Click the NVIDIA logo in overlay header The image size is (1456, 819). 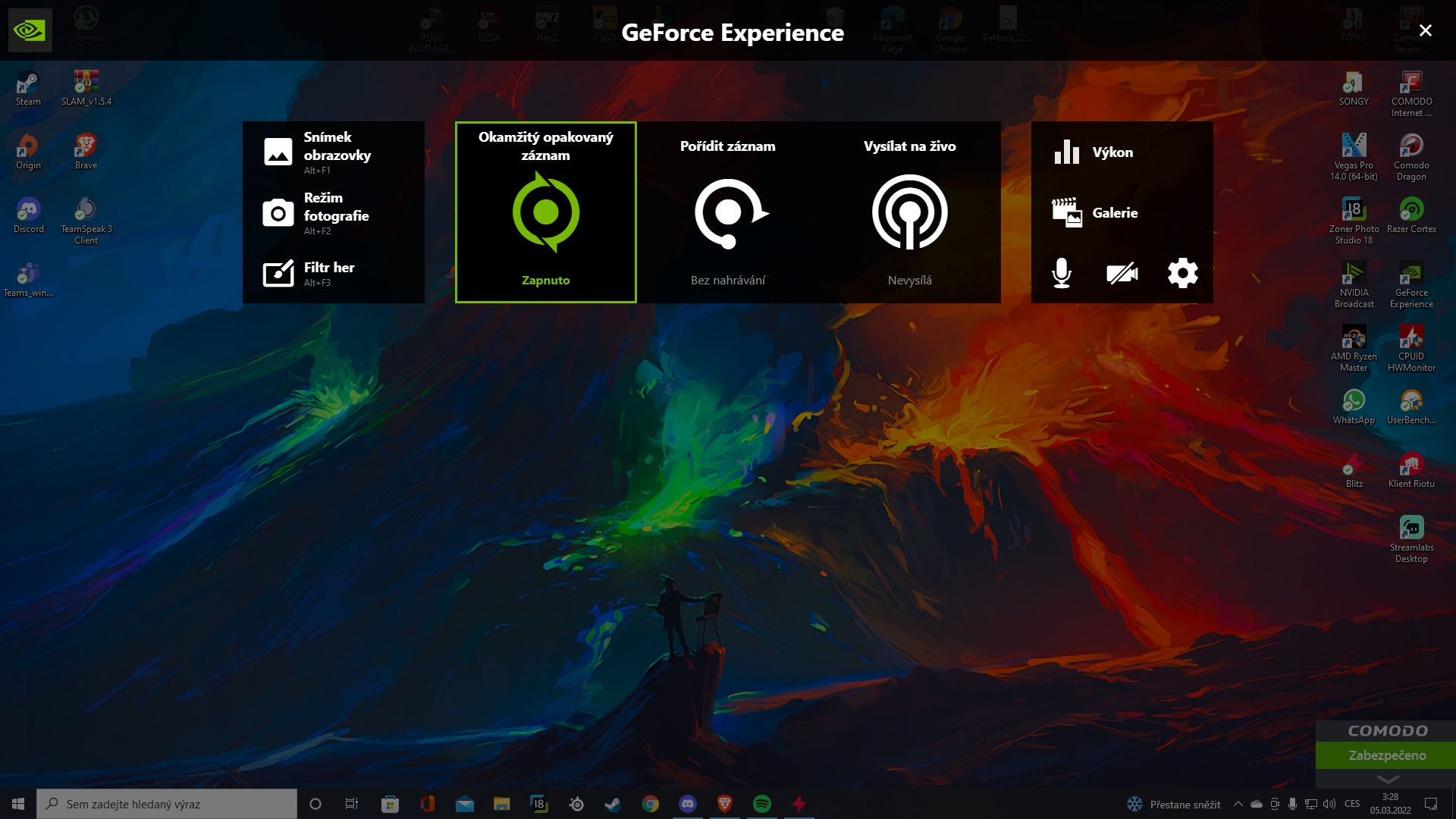(x=30, y=30)
